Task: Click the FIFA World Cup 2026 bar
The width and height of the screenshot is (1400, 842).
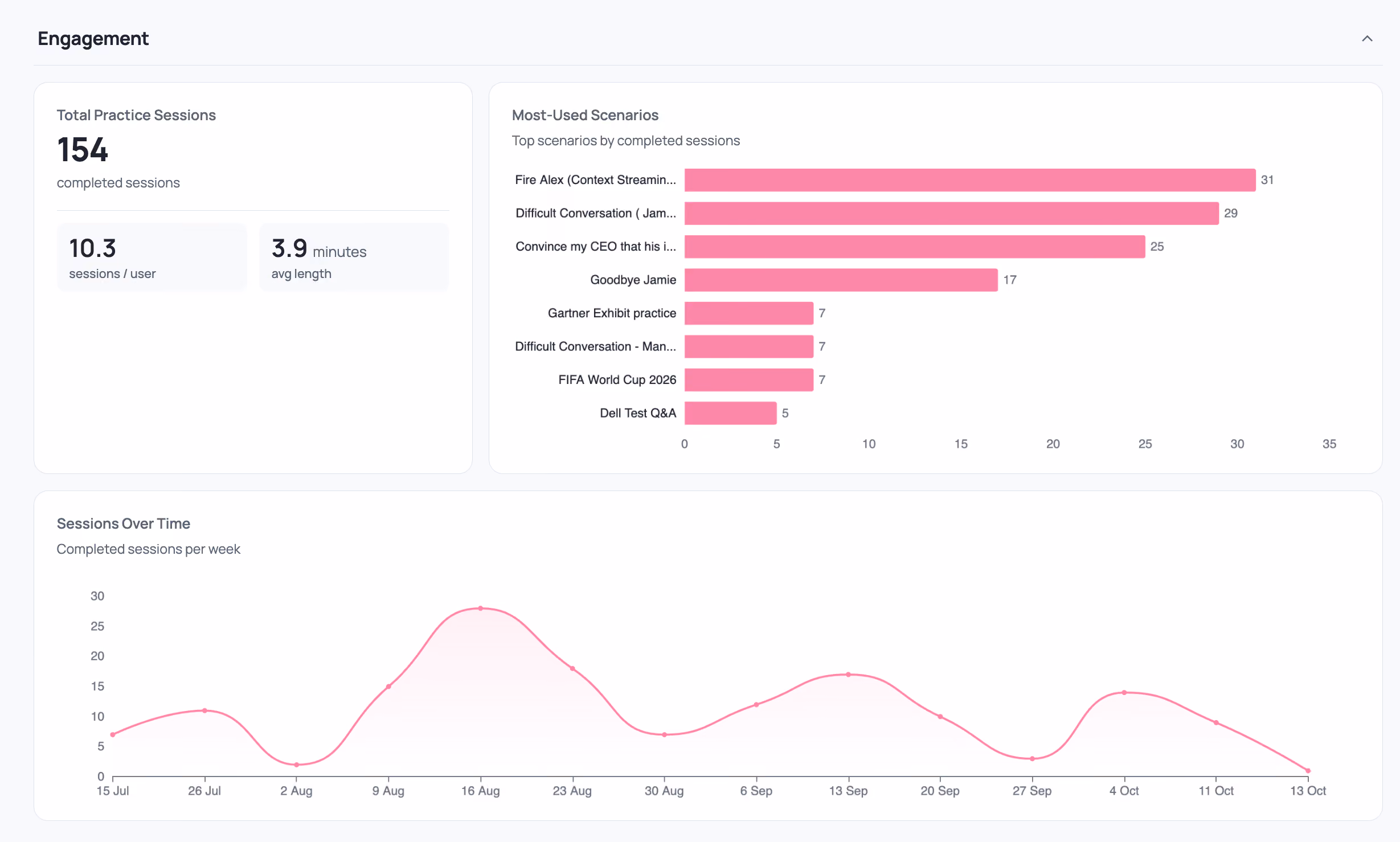Action: [x=749, y=380]
